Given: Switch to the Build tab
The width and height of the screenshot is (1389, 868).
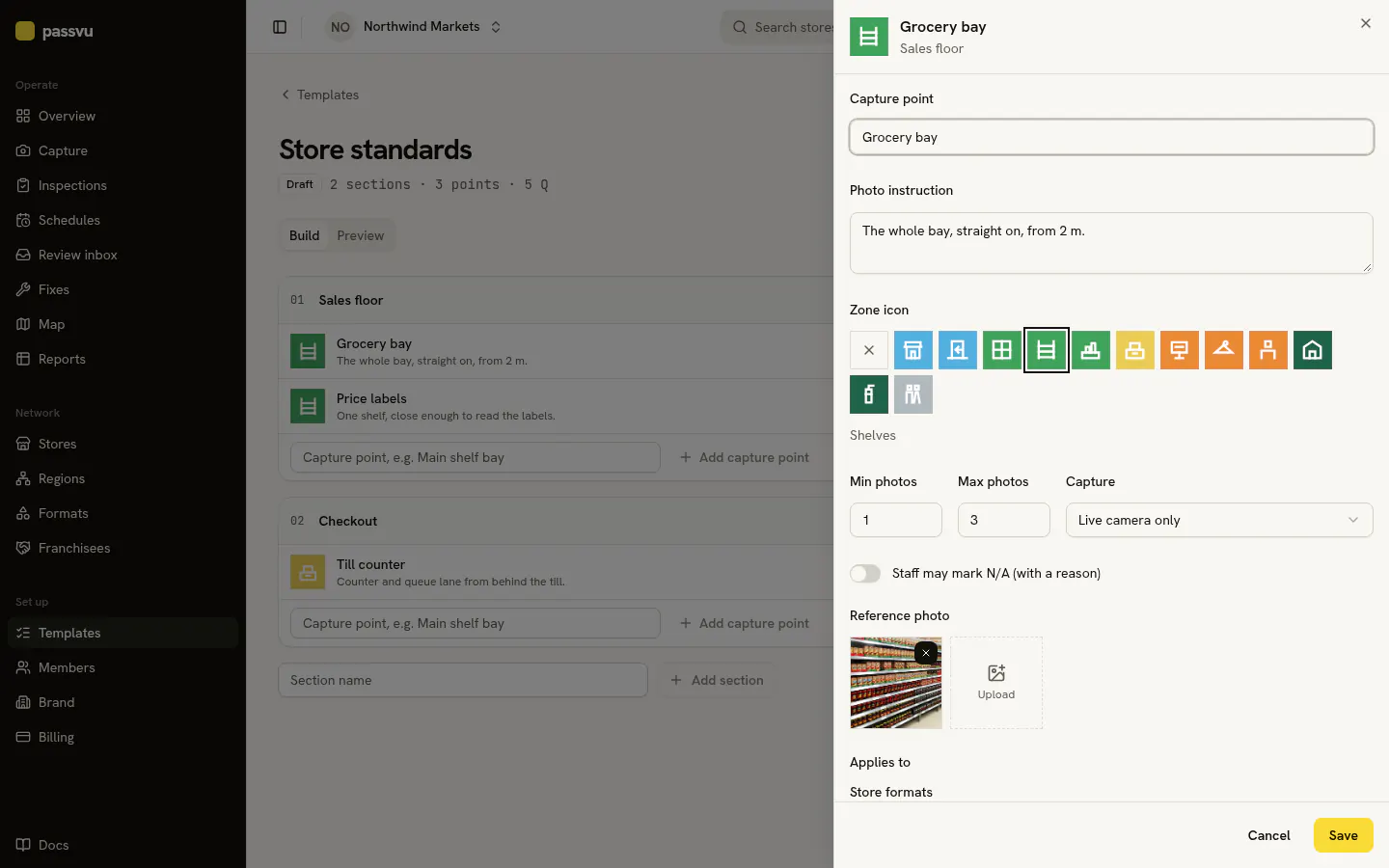Looking at the screenshot, I should 304,235.
